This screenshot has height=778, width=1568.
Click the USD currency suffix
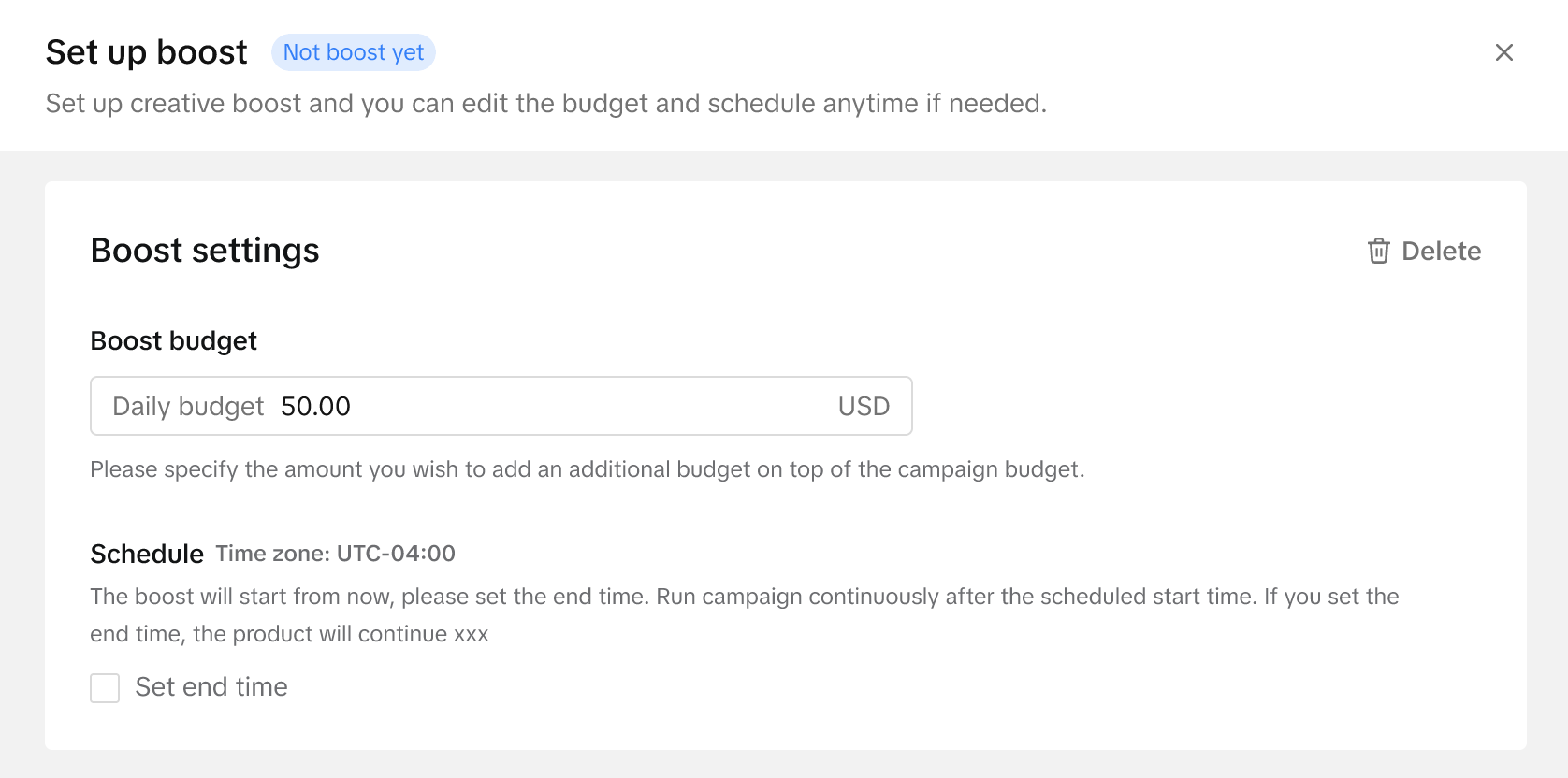(x=864, y=407)
